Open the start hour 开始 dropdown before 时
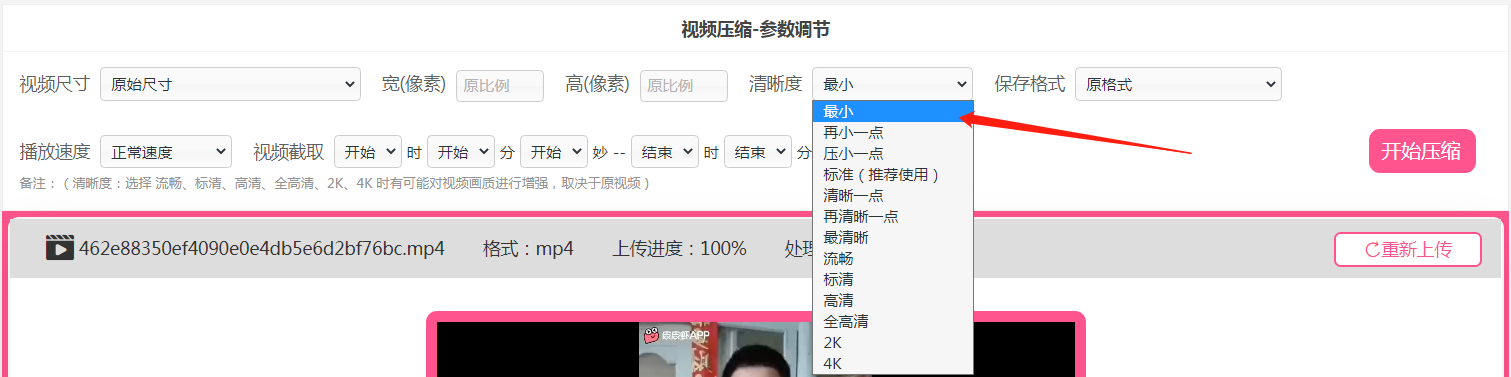The width and height of the screenshot is (1511, 377). click(368, 152)
